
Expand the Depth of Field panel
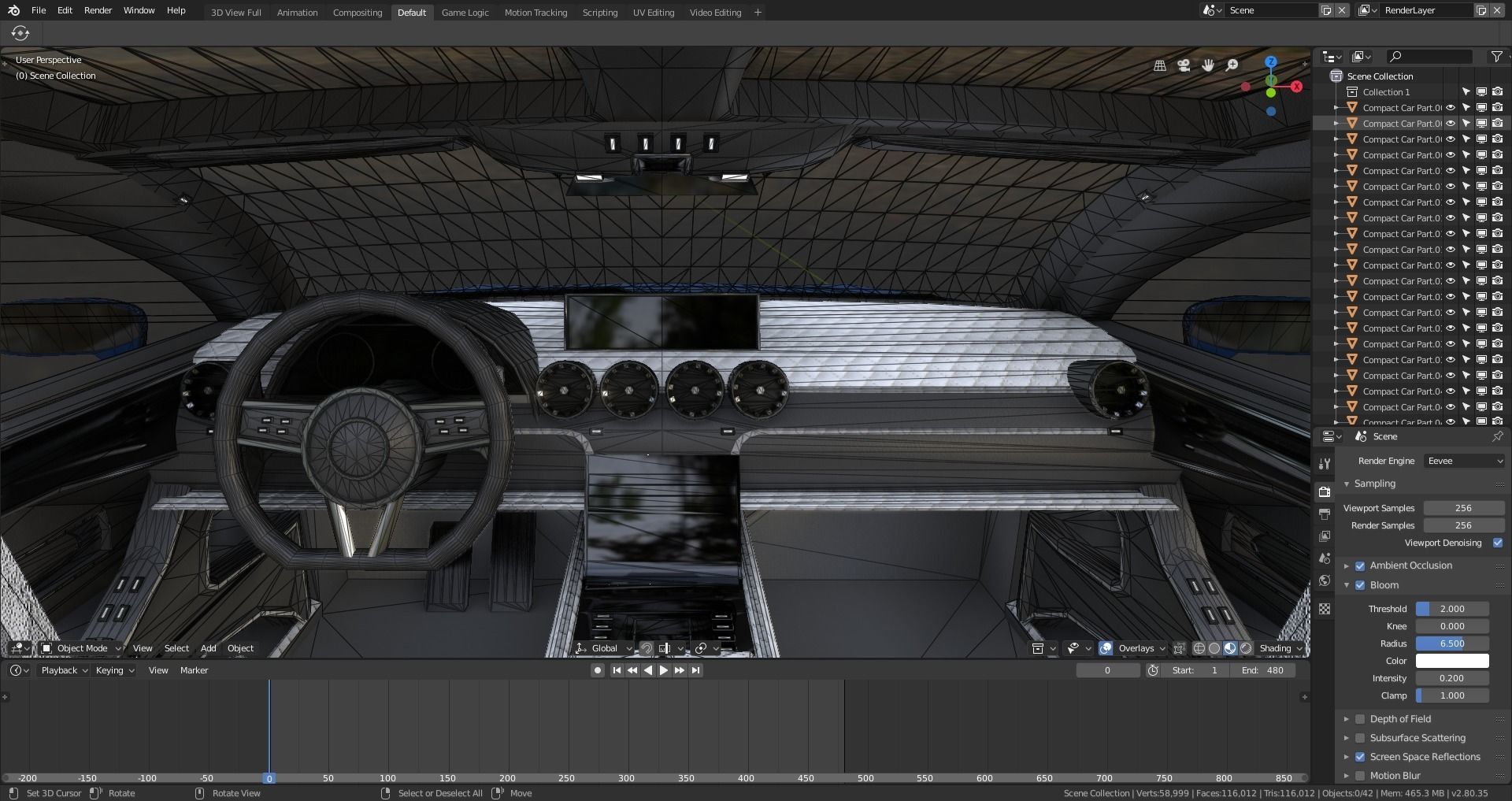1347,719
